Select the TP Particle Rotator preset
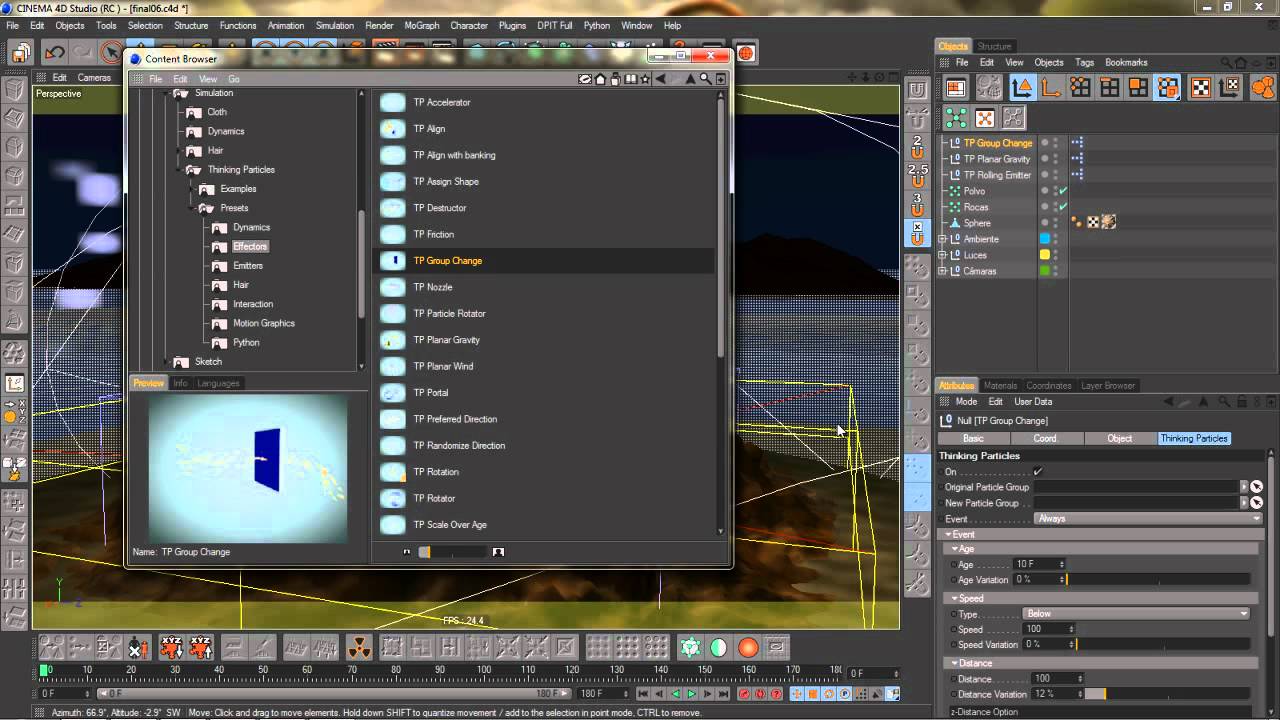The image size is (1280, 720). coord(449,313)
